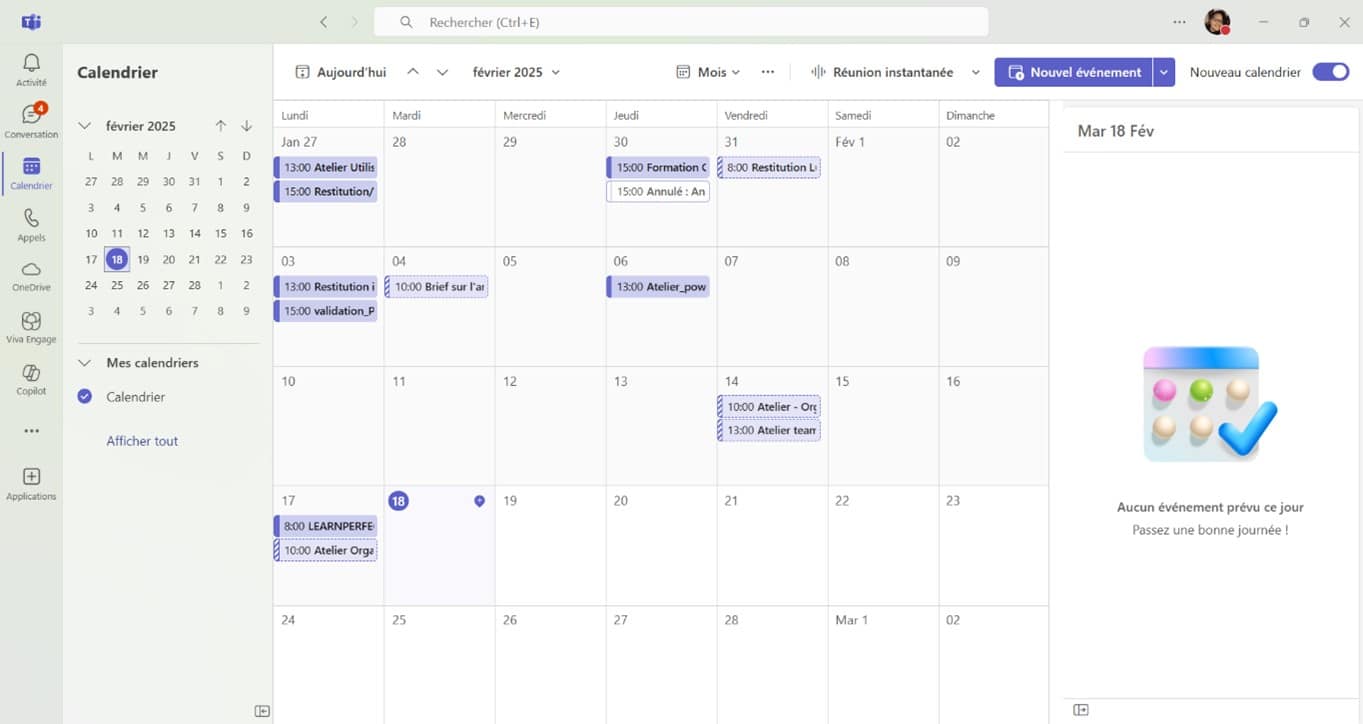This screenshot has height=724, width=1363.
Task: Collapse the Mes calendriers section
Action: point(84,362)
